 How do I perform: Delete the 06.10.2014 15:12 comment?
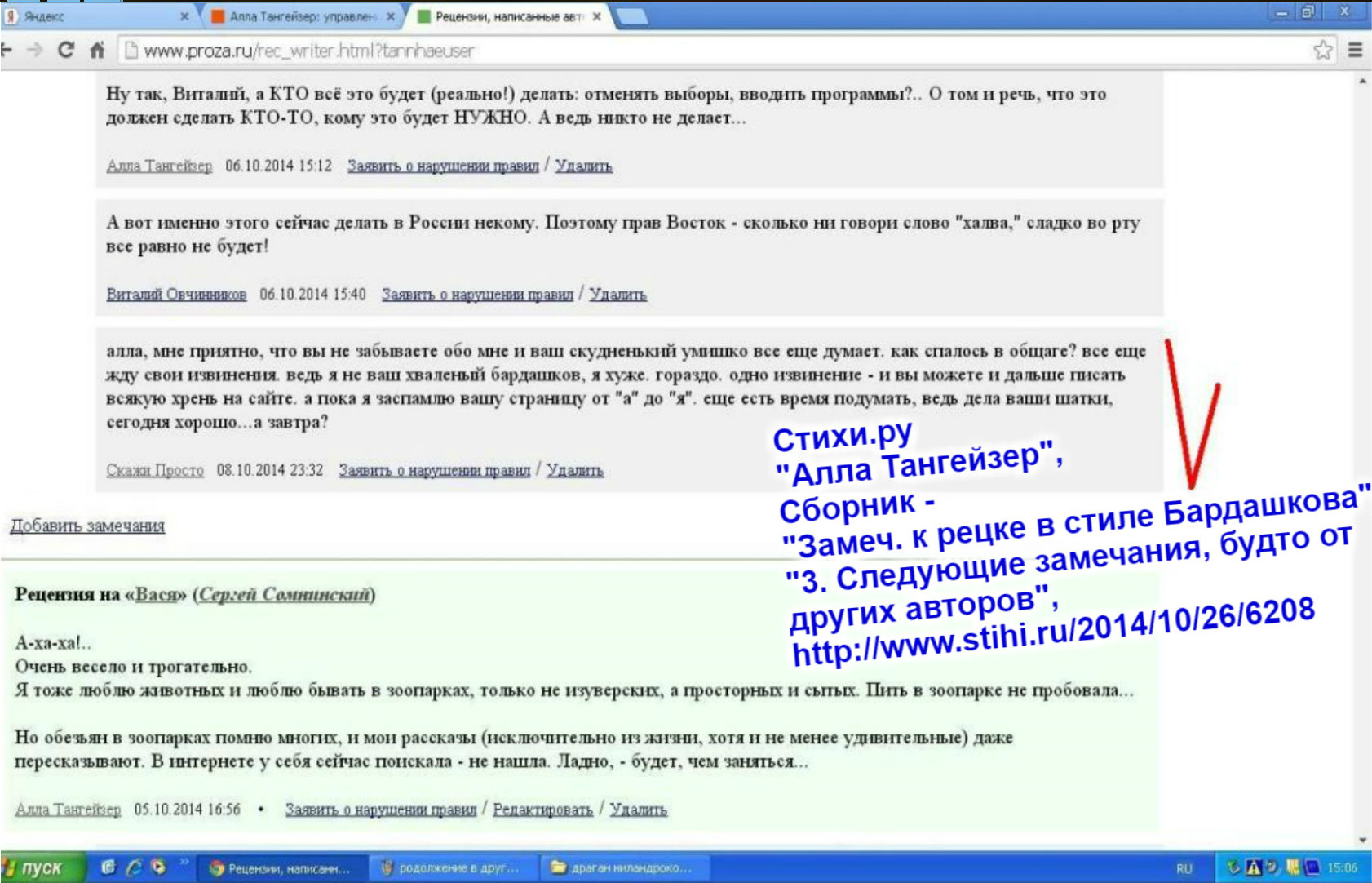click(583, 166)
